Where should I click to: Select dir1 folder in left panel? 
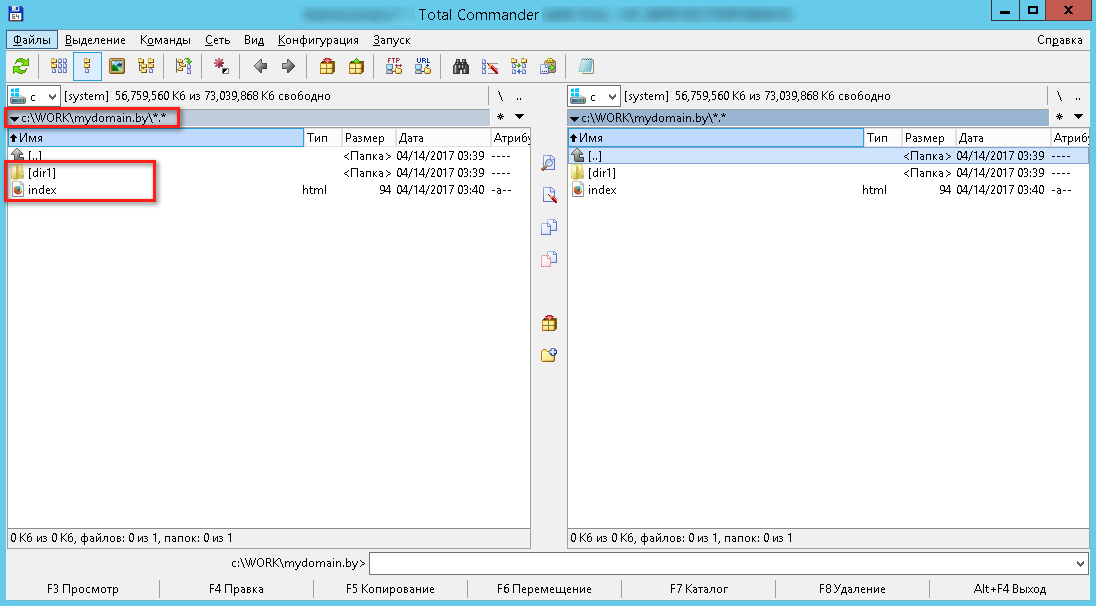pos(42,173)
